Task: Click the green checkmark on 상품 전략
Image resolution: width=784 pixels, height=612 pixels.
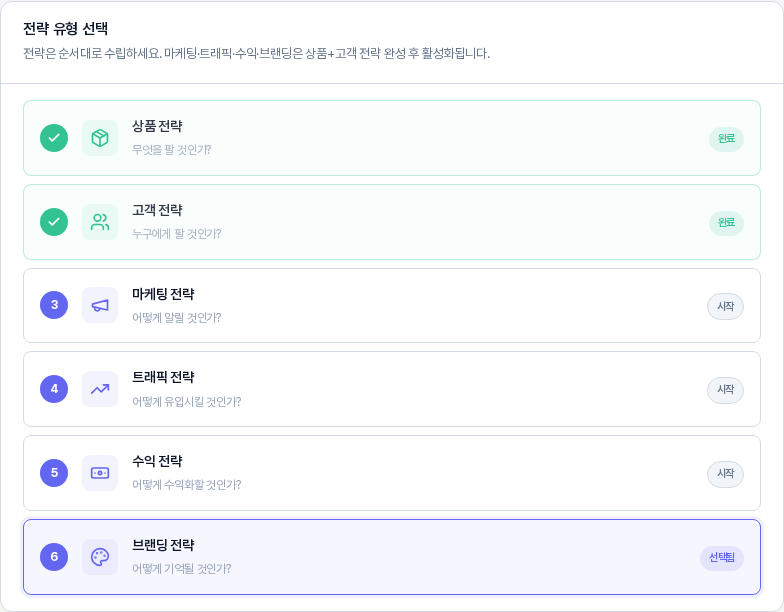Action: tap(54, 138)
